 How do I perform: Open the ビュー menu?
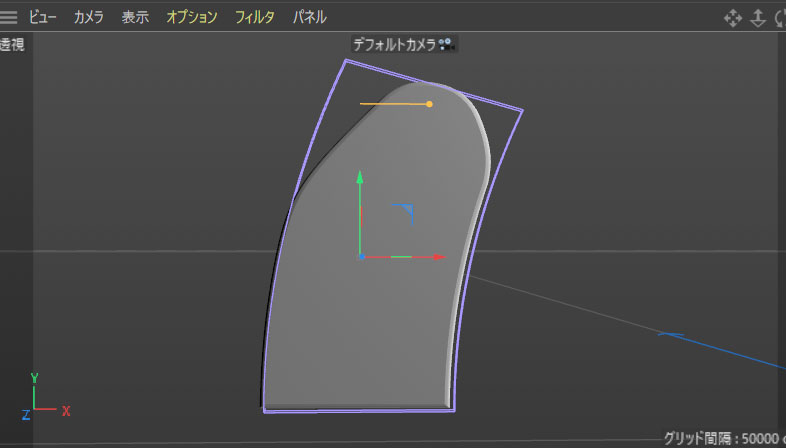pos(43,17)
